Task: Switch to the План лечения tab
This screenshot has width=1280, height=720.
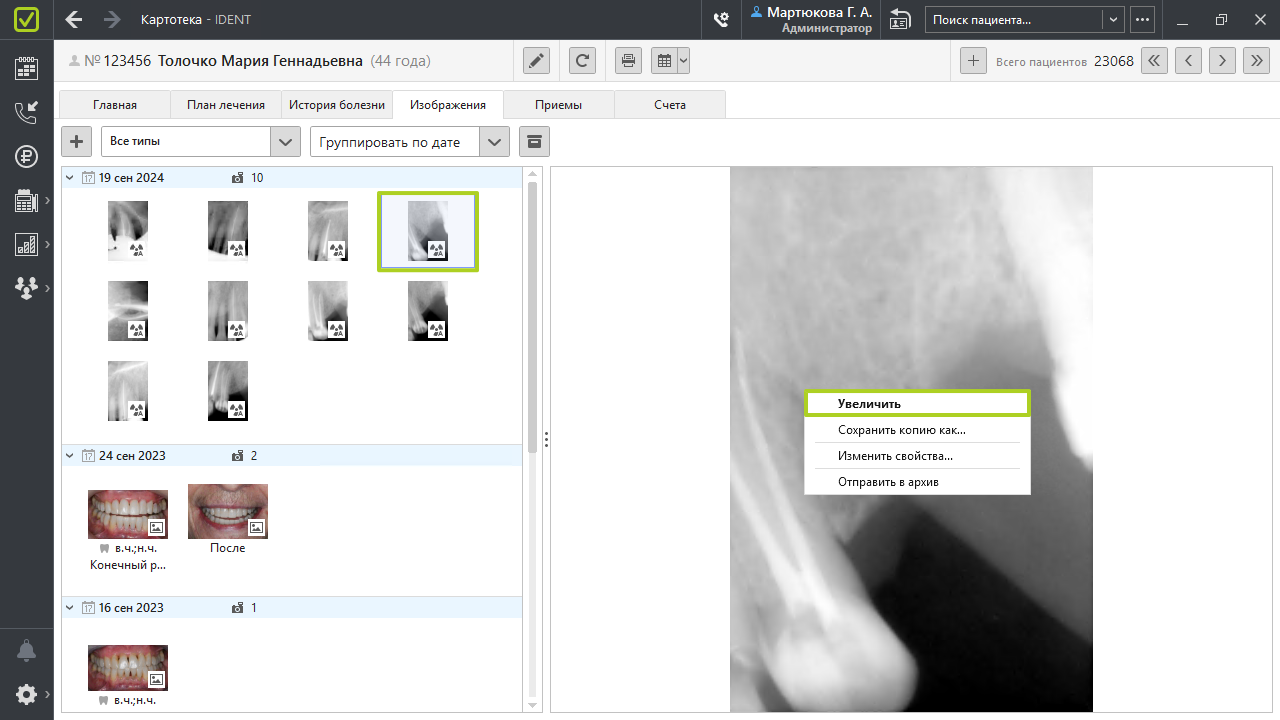Action: click(x=226, y=105)
